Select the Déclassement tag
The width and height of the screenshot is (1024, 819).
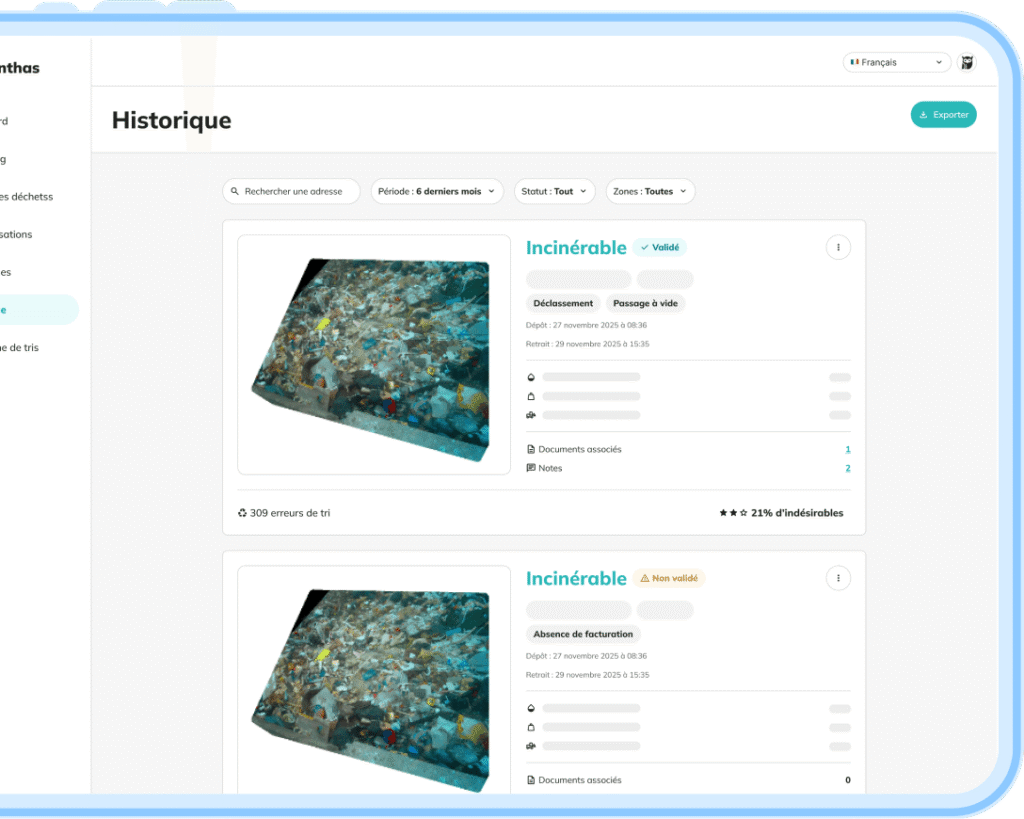pyautogui.click(x=563, y=303)
